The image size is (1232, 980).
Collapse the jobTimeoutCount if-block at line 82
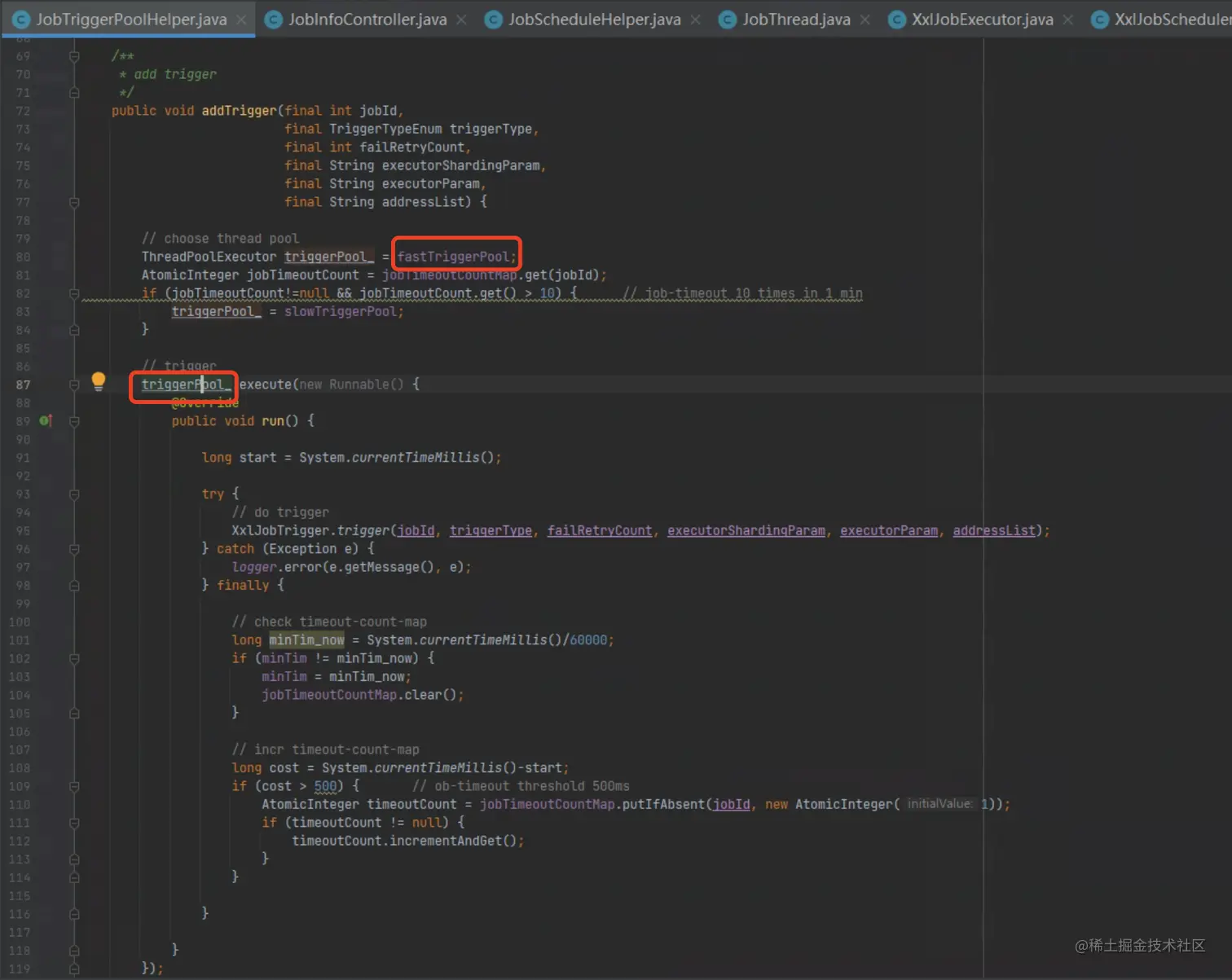(74, 293)
